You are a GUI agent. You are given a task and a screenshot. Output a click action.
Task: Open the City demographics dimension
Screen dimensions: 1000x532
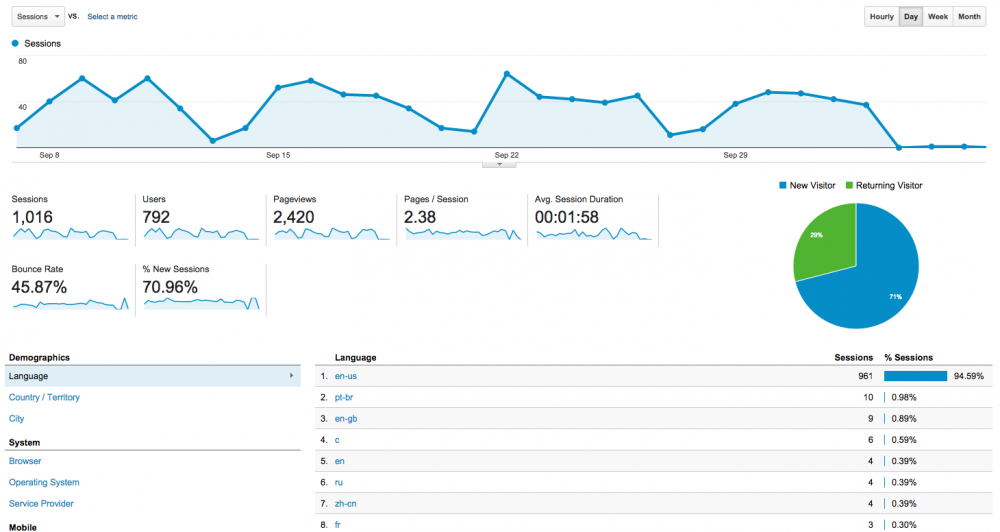17,419
